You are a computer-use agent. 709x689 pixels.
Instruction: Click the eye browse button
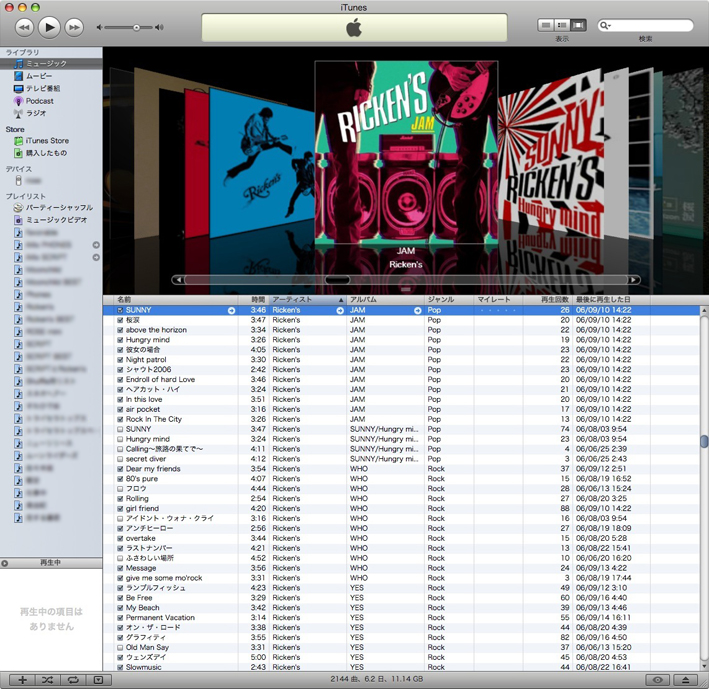(657, 680)
